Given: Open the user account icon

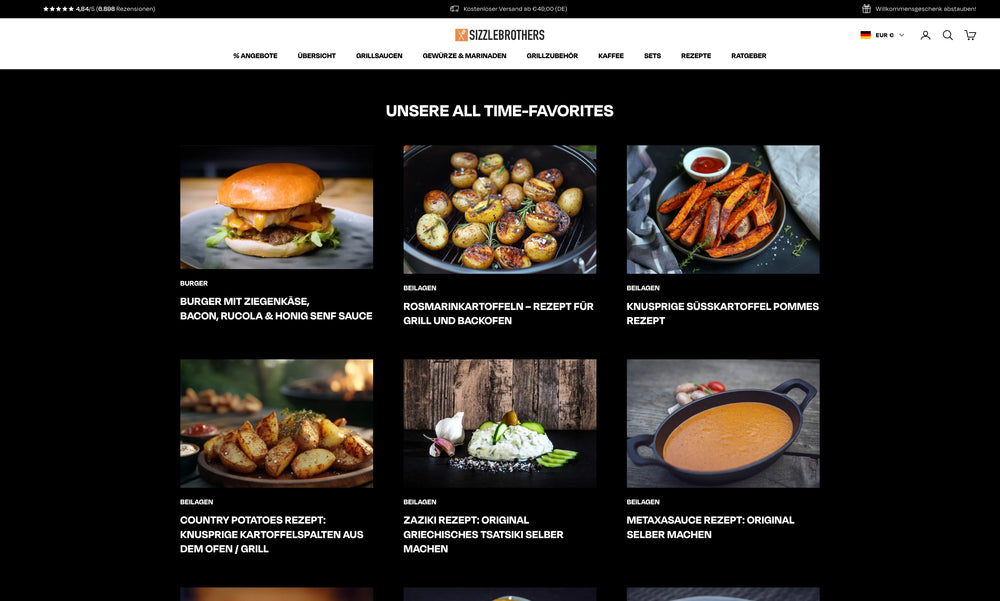Looking at the screenshot, I should (x=925, y=35).
